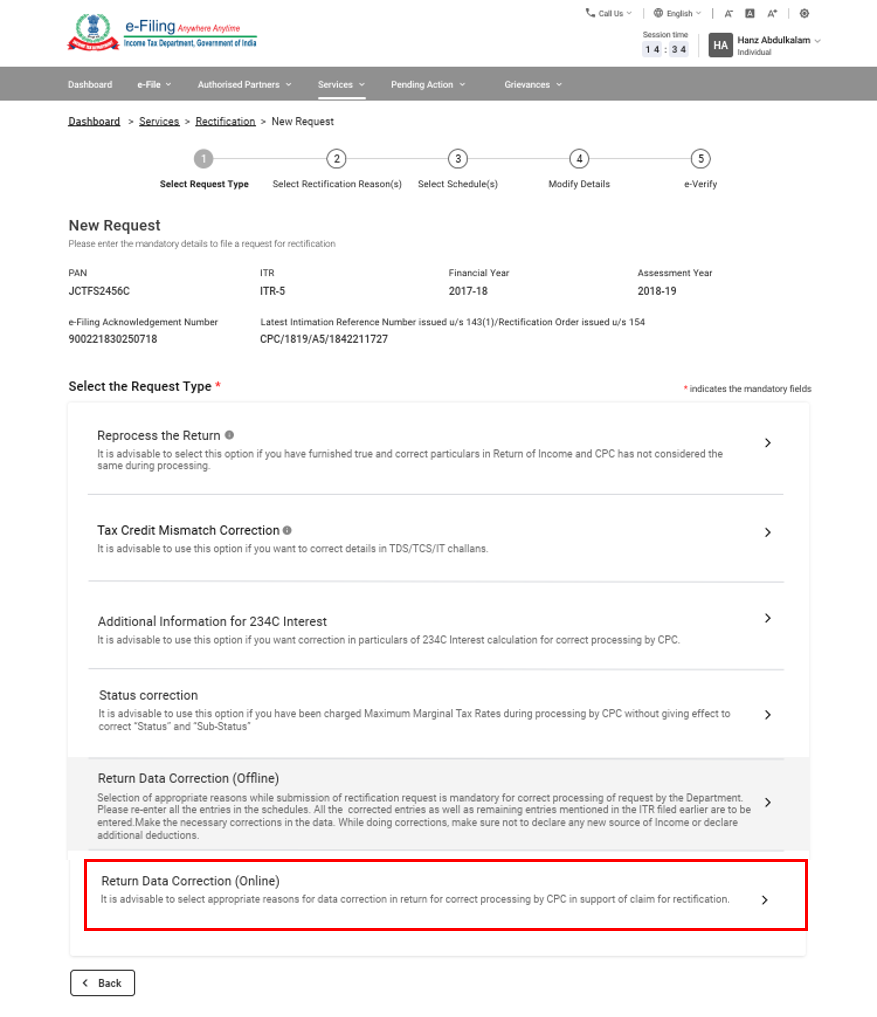Click the e-Filing portal logo

[162, 33]
